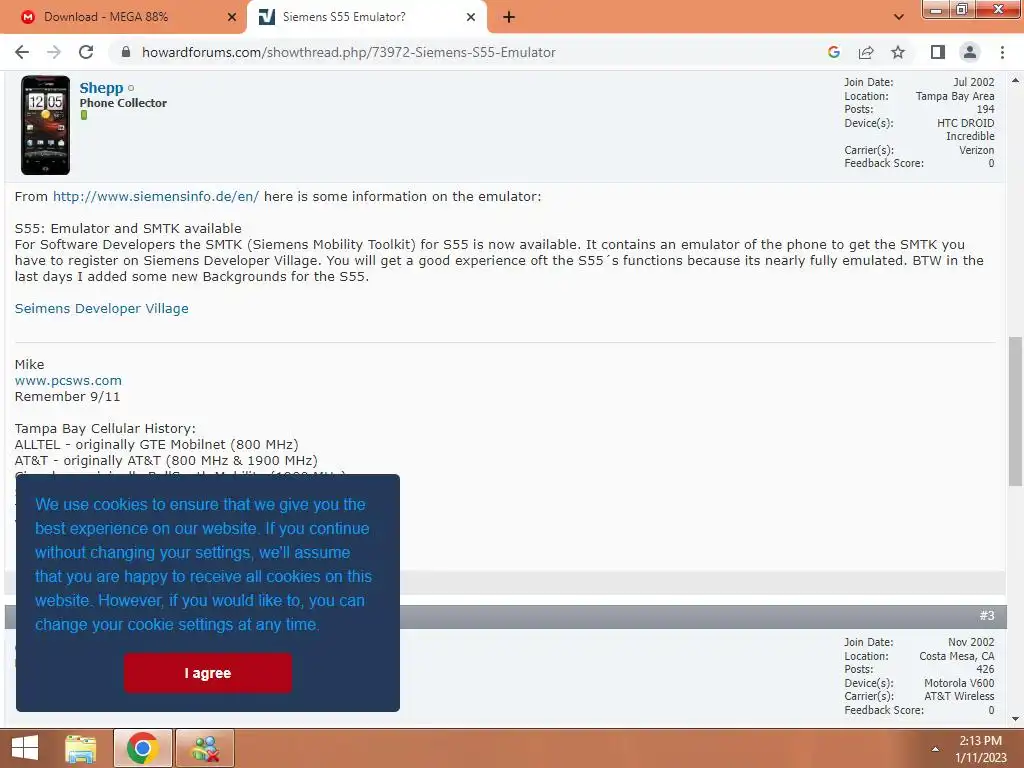Open the Windows Start menu
The image size is (1024, 768).
pyautogui.click(x=25, y=748)
